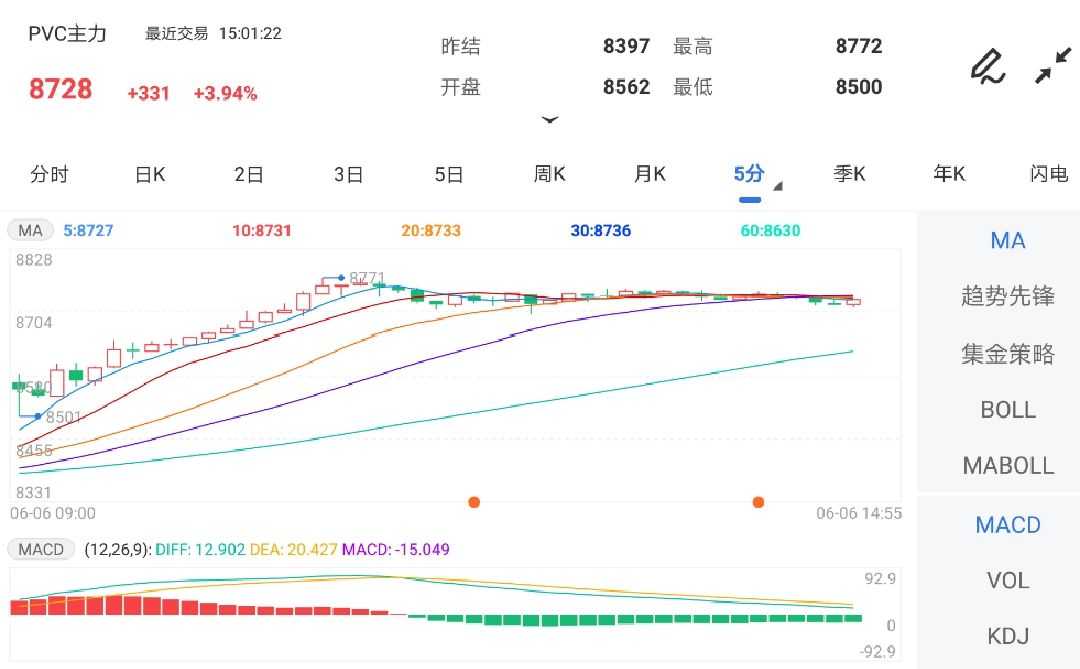Apply BOLL bands from the sidebar

tap(1008, 410)
